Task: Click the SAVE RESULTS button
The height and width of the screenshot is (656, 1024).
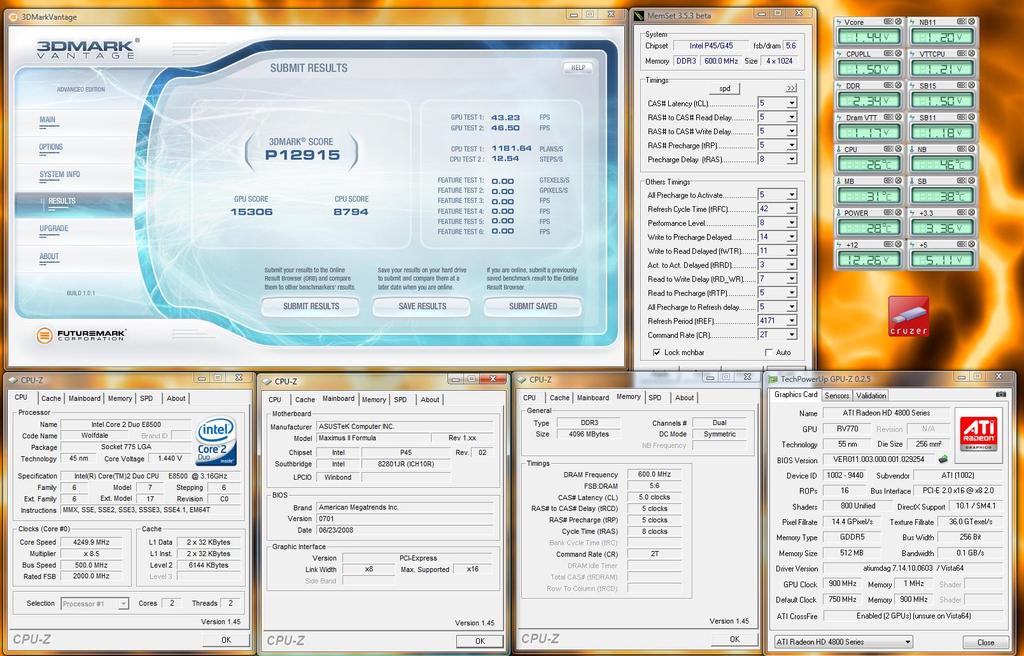Action: pyautogui.click(x=422, y=306)
